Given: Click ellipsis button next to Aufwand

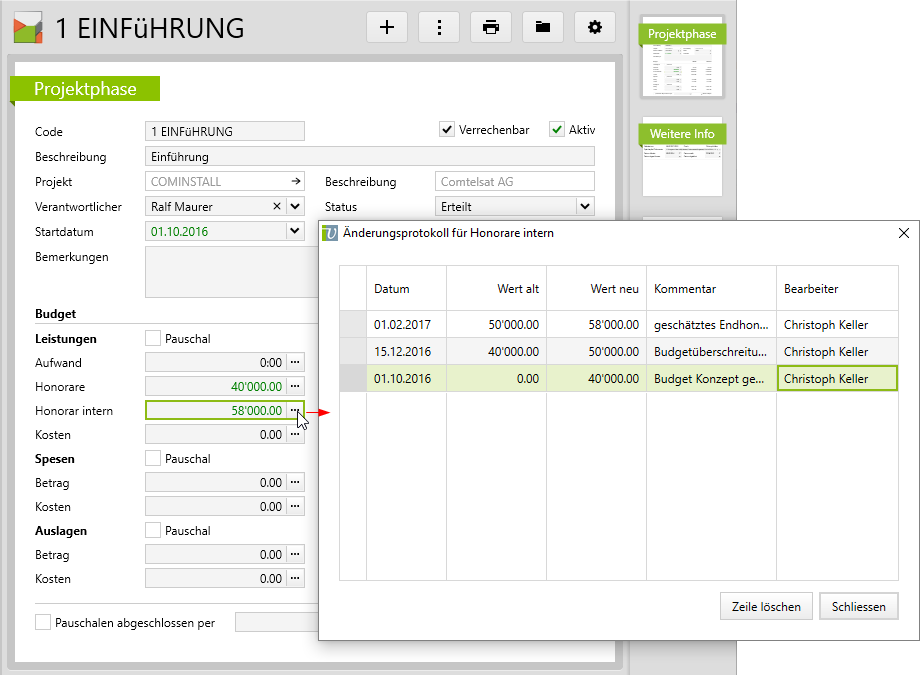Looking at the screenshot, I should pos(295,362).
